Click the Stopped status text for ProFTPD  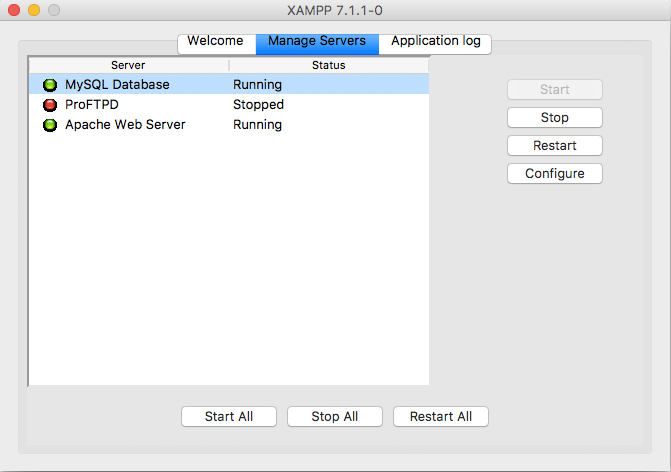(258, 105)
